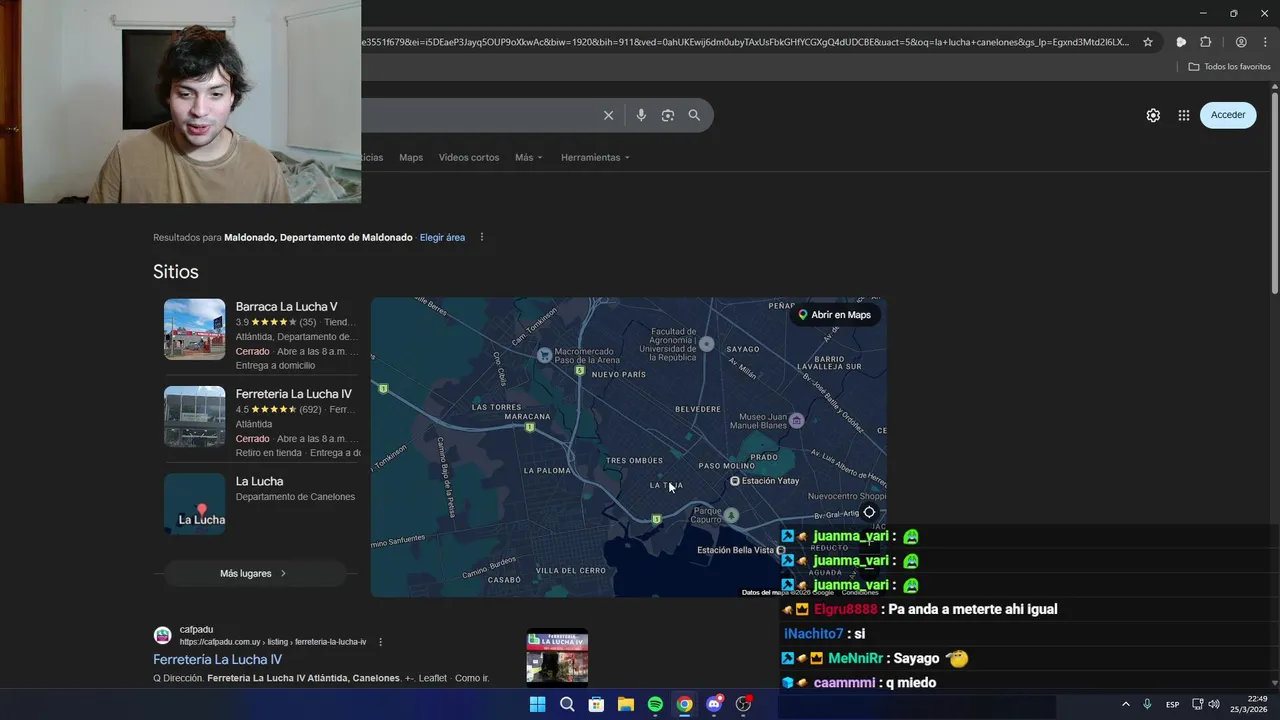The image size is (1280, 720).
Task: Open the clock showing 22:49 in the tray
Action: [1251, 704]
